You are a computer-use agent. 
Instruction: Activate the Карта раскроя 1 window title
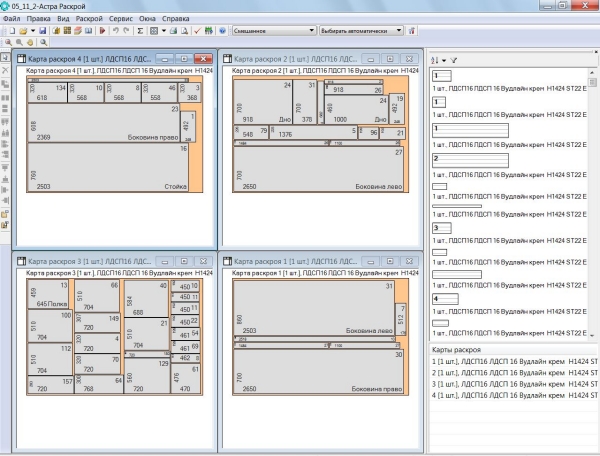(x=295, y=261)
